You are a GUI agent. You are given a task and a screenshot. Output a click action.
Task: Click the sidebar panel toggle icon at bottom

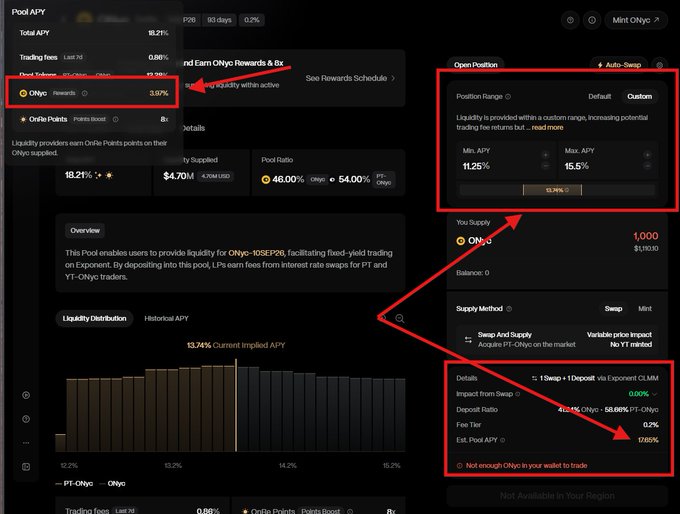click(x=26, y=467)
